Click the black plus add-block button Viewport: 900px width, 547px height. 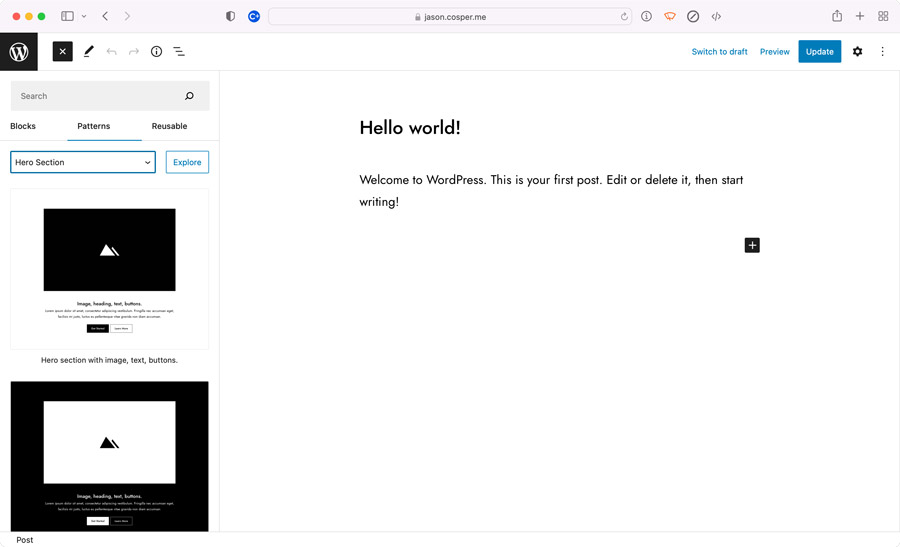752,245
